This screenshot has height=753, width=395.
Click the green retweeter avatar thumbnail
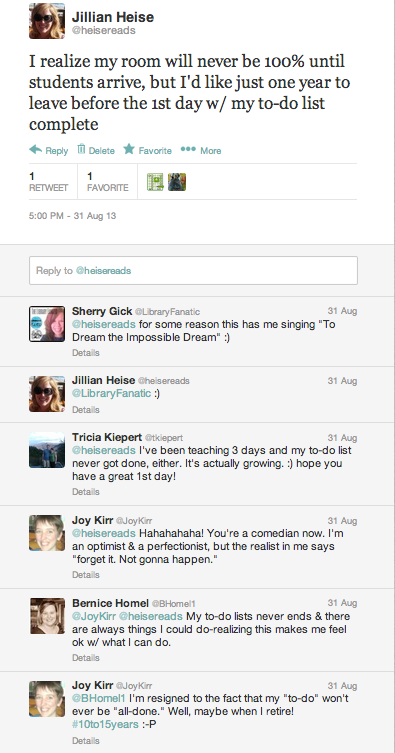point(155,182)
